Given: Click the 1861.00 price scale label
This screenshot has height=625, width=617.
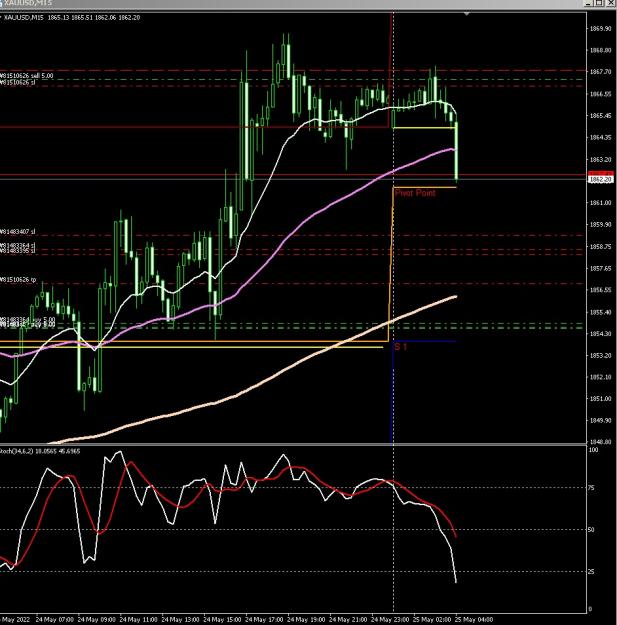Looking at the screenshot, I should (600, 203).
